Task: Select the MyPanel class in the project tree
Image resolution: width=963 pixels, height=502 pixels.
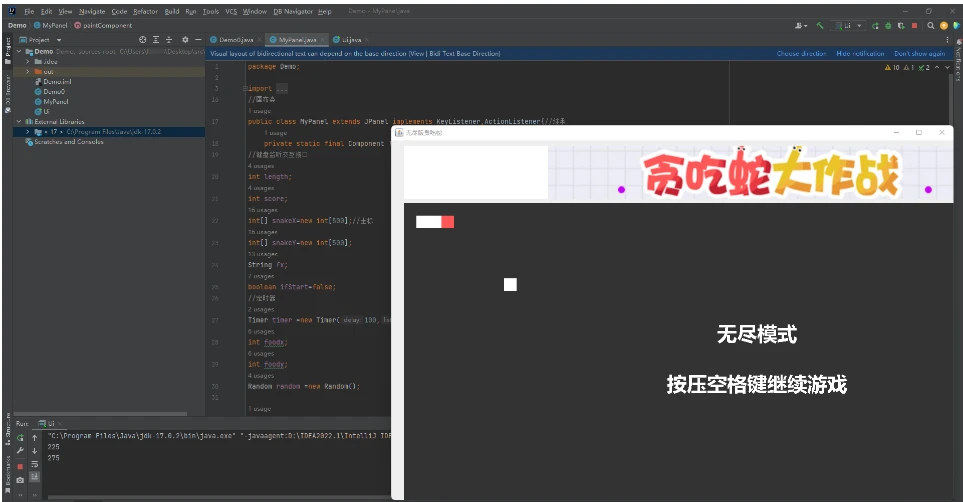Action: pyautogui.click(x=55, y=101)
